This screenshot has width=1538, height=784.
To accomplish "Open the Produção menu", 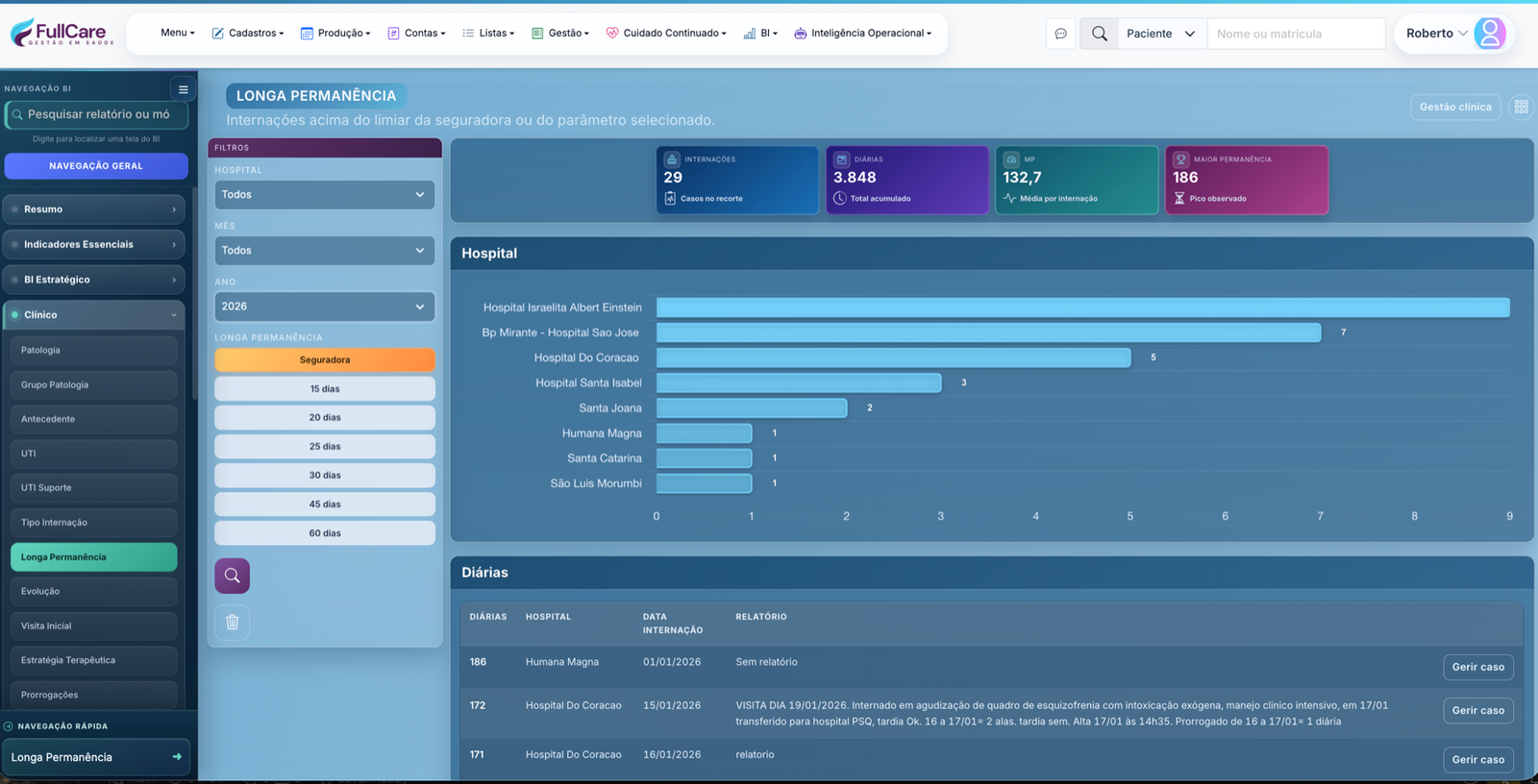I will 335,33.
